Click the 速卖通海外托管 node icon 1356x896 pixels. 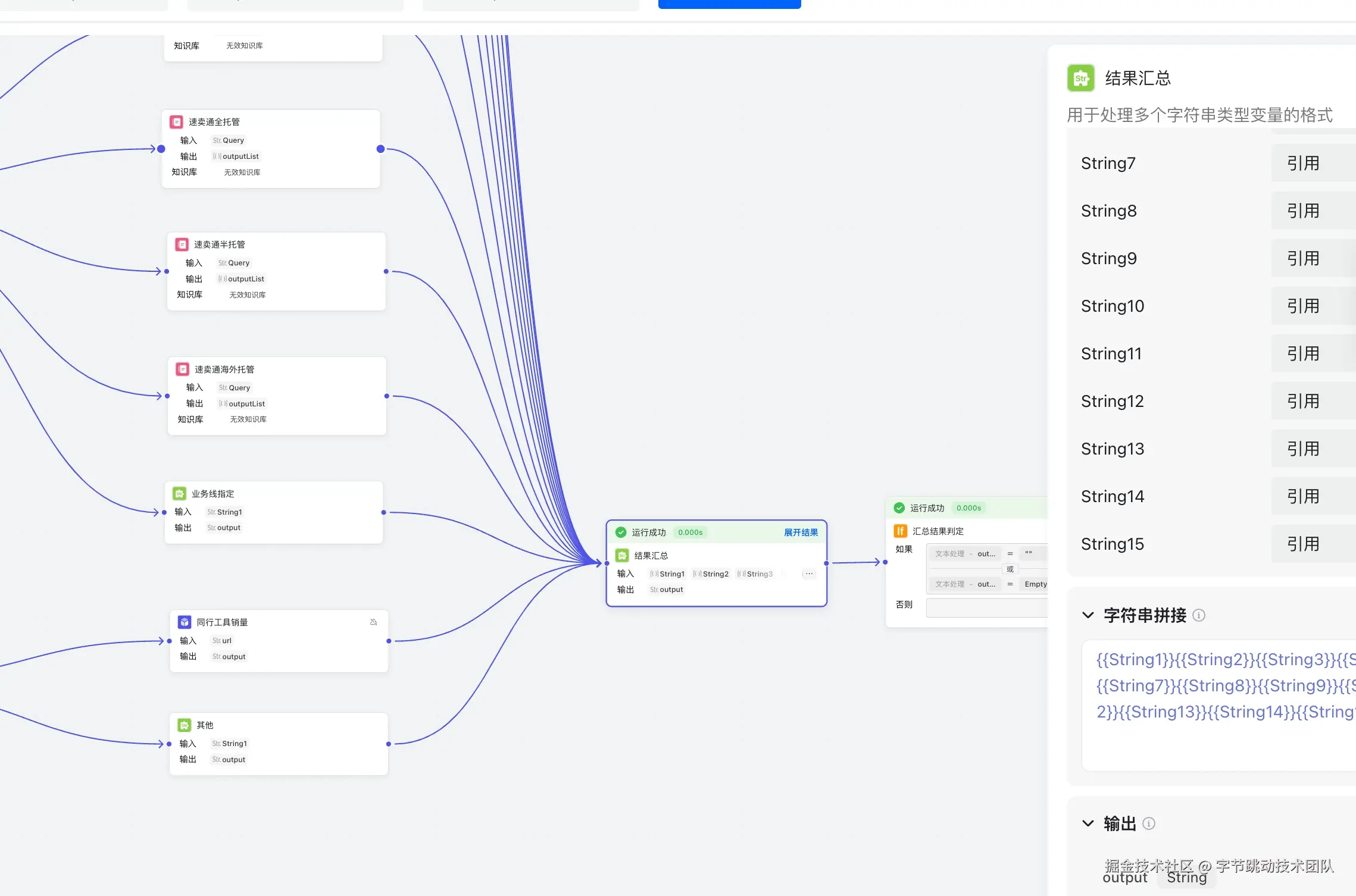(183, 369)
